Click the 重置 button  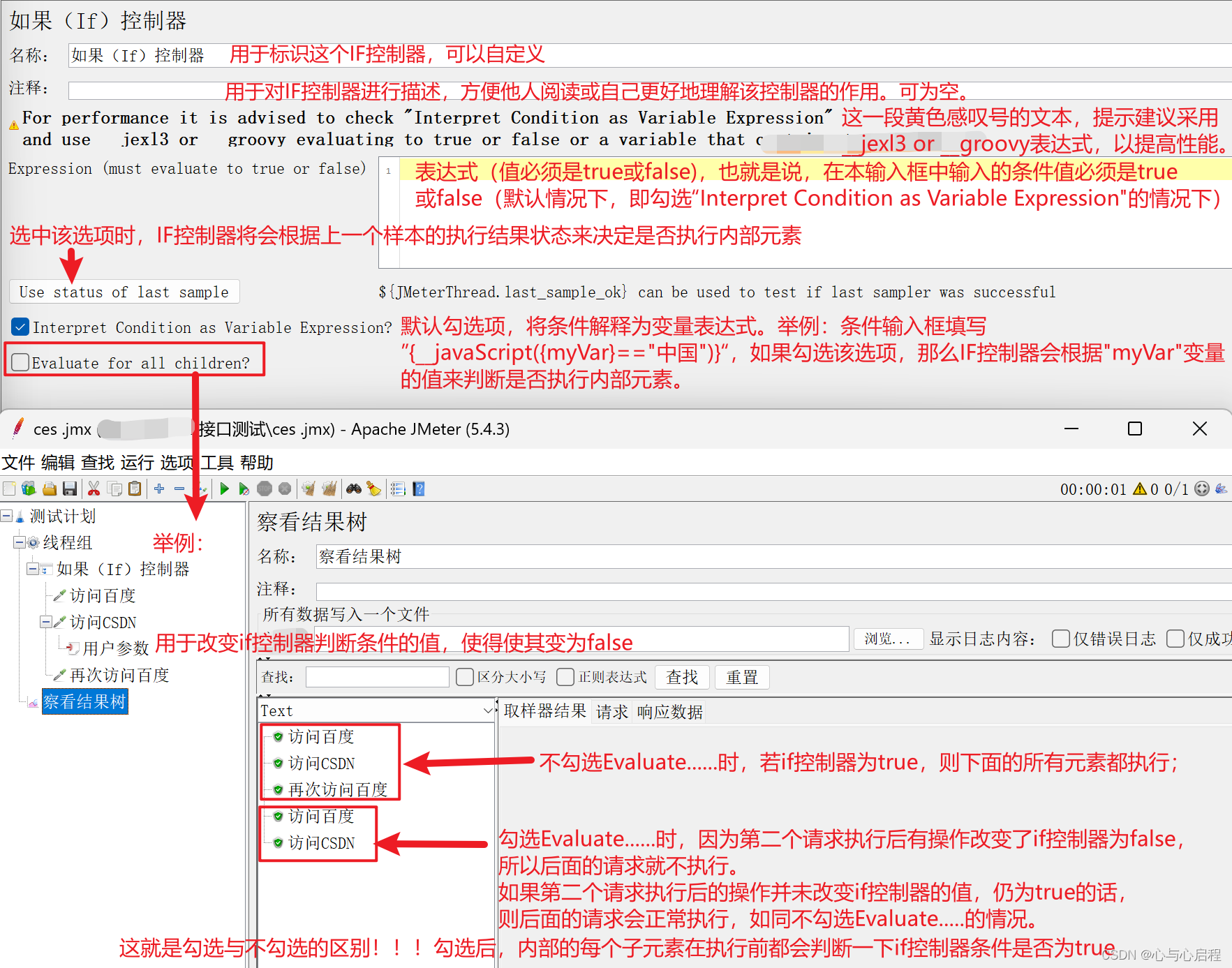(x=742, y=677)
